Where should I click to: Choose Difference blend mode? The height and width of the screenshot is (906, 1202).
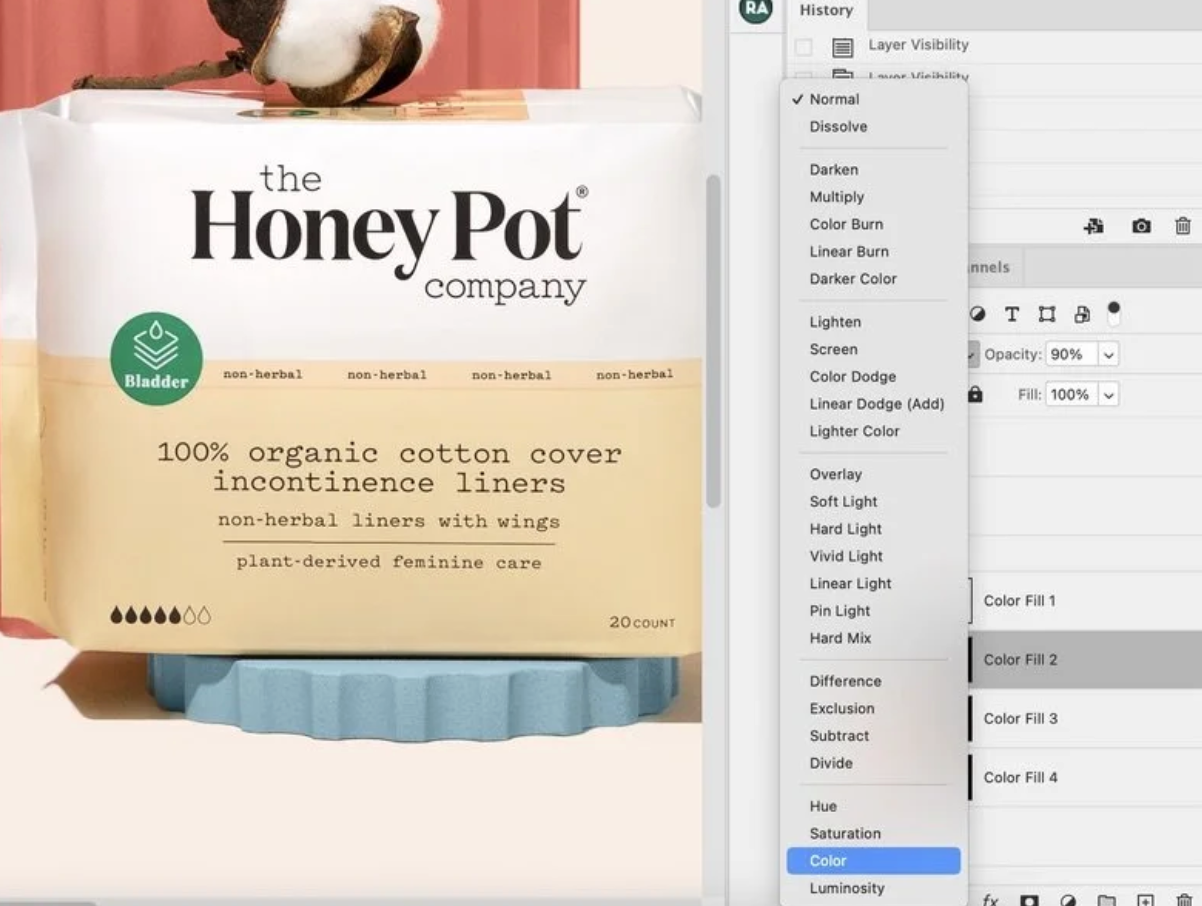873,681
